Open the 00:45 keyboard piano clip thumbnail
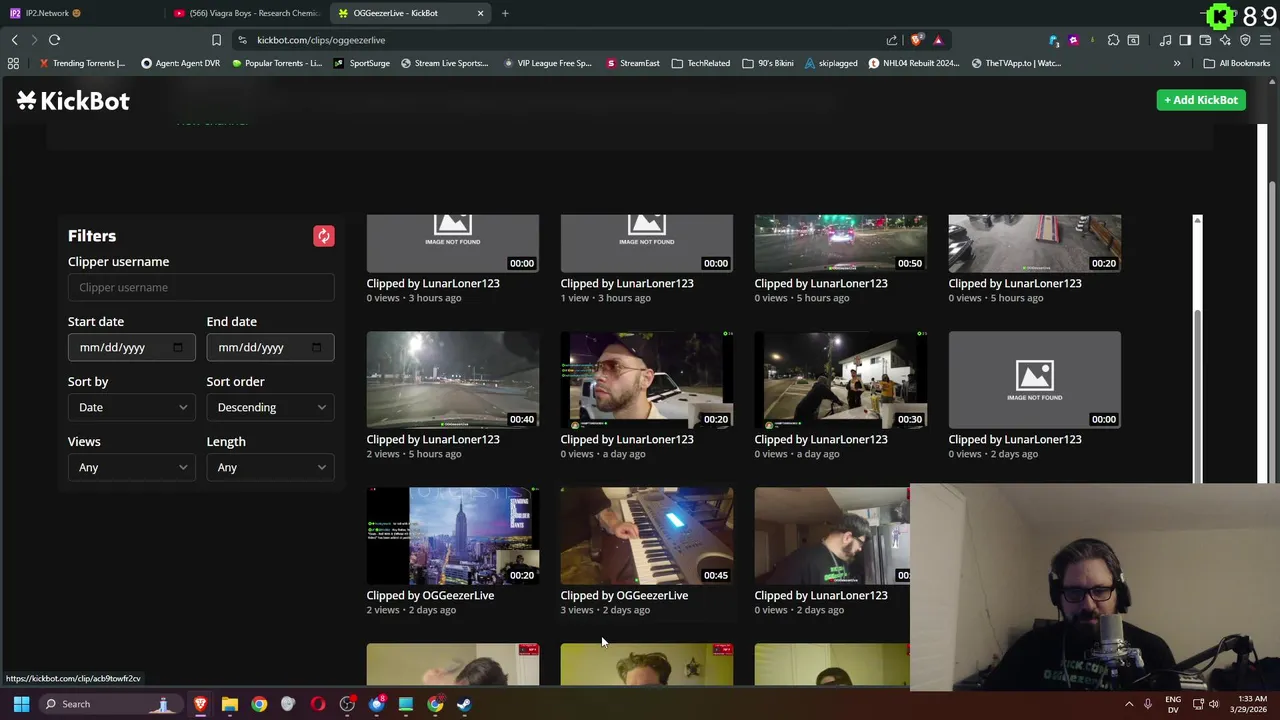The height and width of the screenshot is (720, 1280). pos(647,536)
